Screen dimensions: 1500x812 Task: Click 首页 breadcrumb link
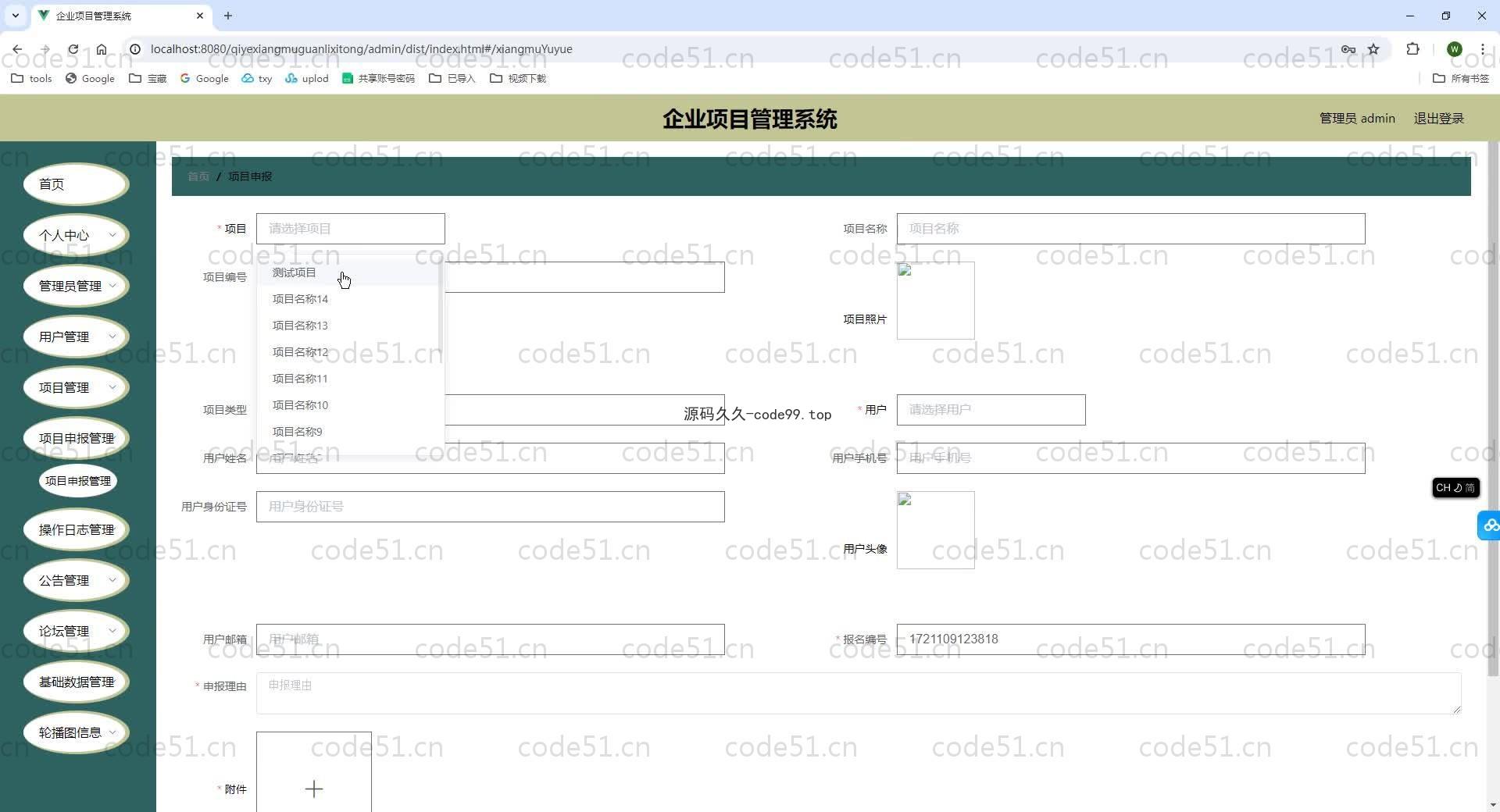pos(198,176)
